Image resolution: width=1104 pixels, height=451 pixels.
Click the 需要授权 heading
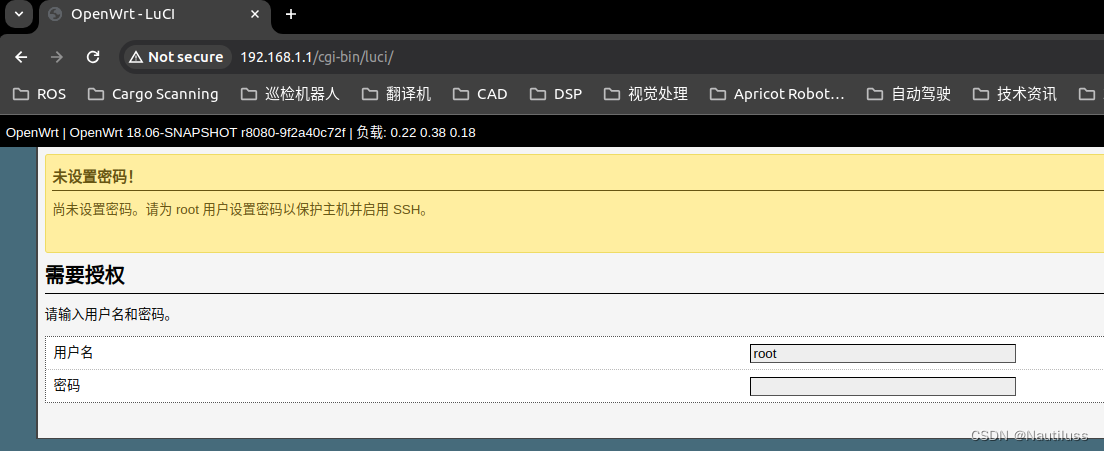click(84, 275)
